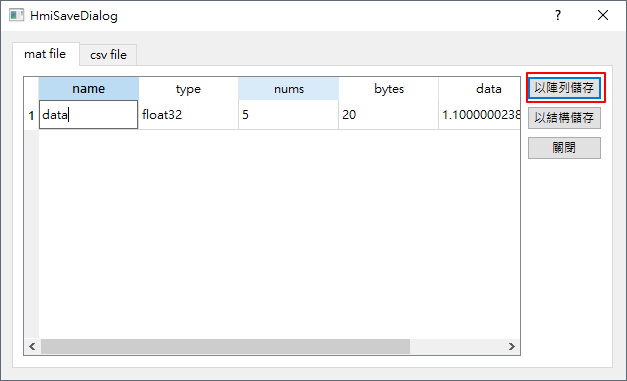Screen dimensions: 627x381
Task: Select the float32 type cell
Action: tap(188, 115)
